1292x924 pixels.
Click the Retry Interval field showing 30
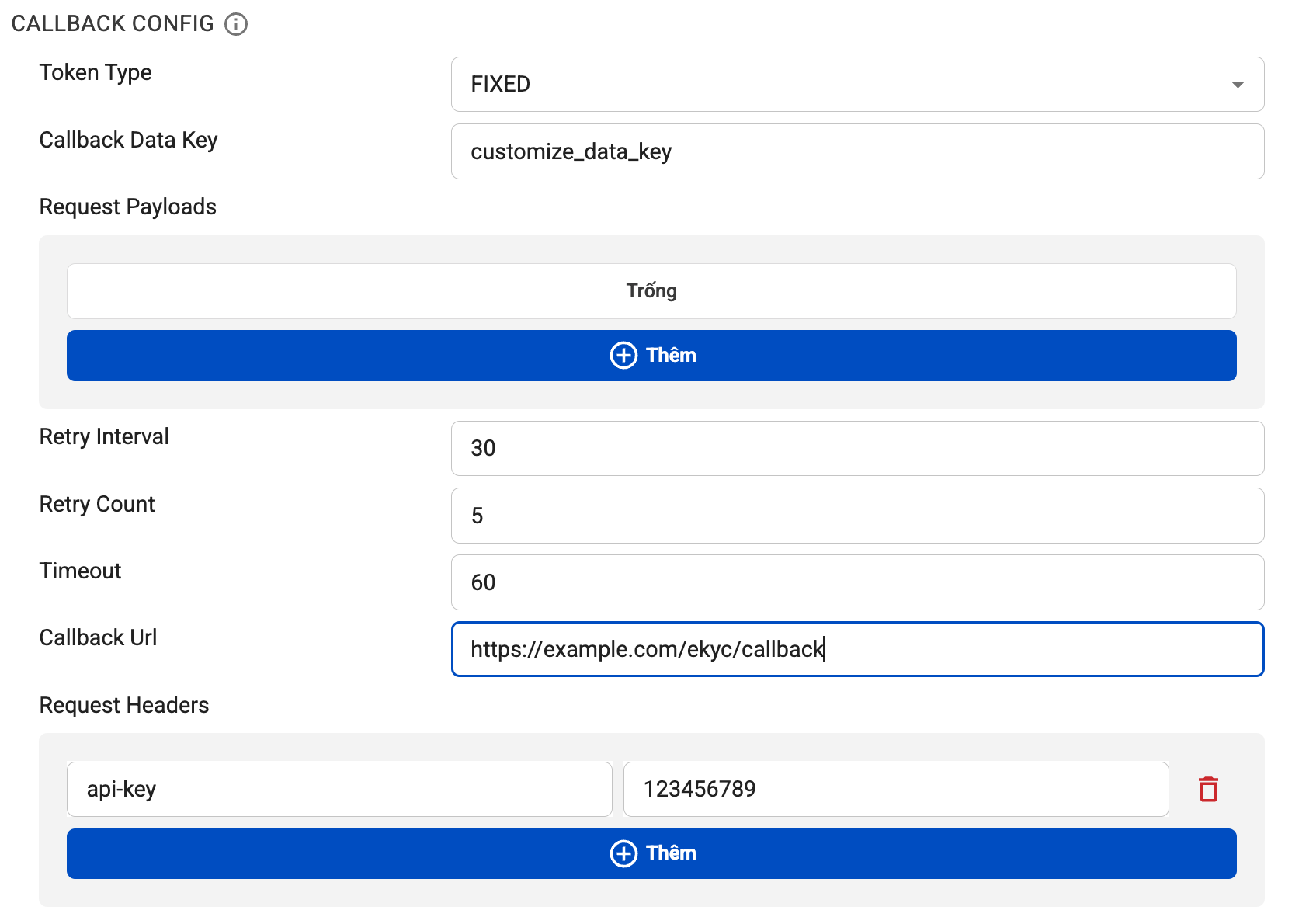[854, 448]
